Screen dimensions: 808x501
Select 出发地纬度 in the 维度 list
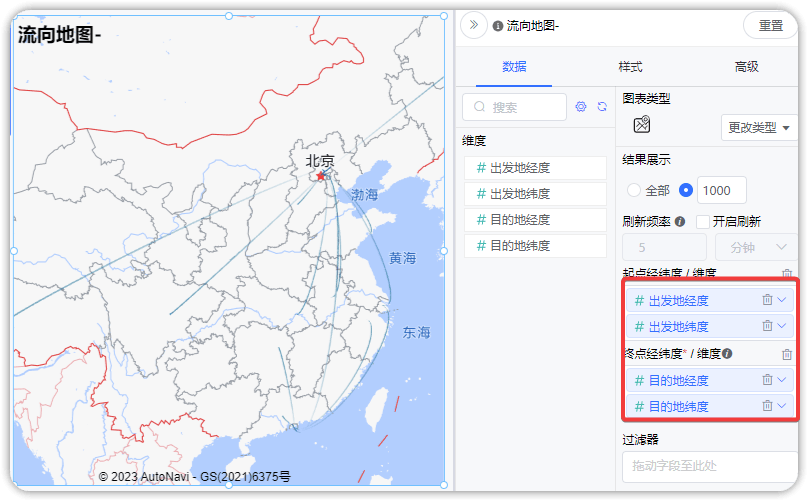535,194
